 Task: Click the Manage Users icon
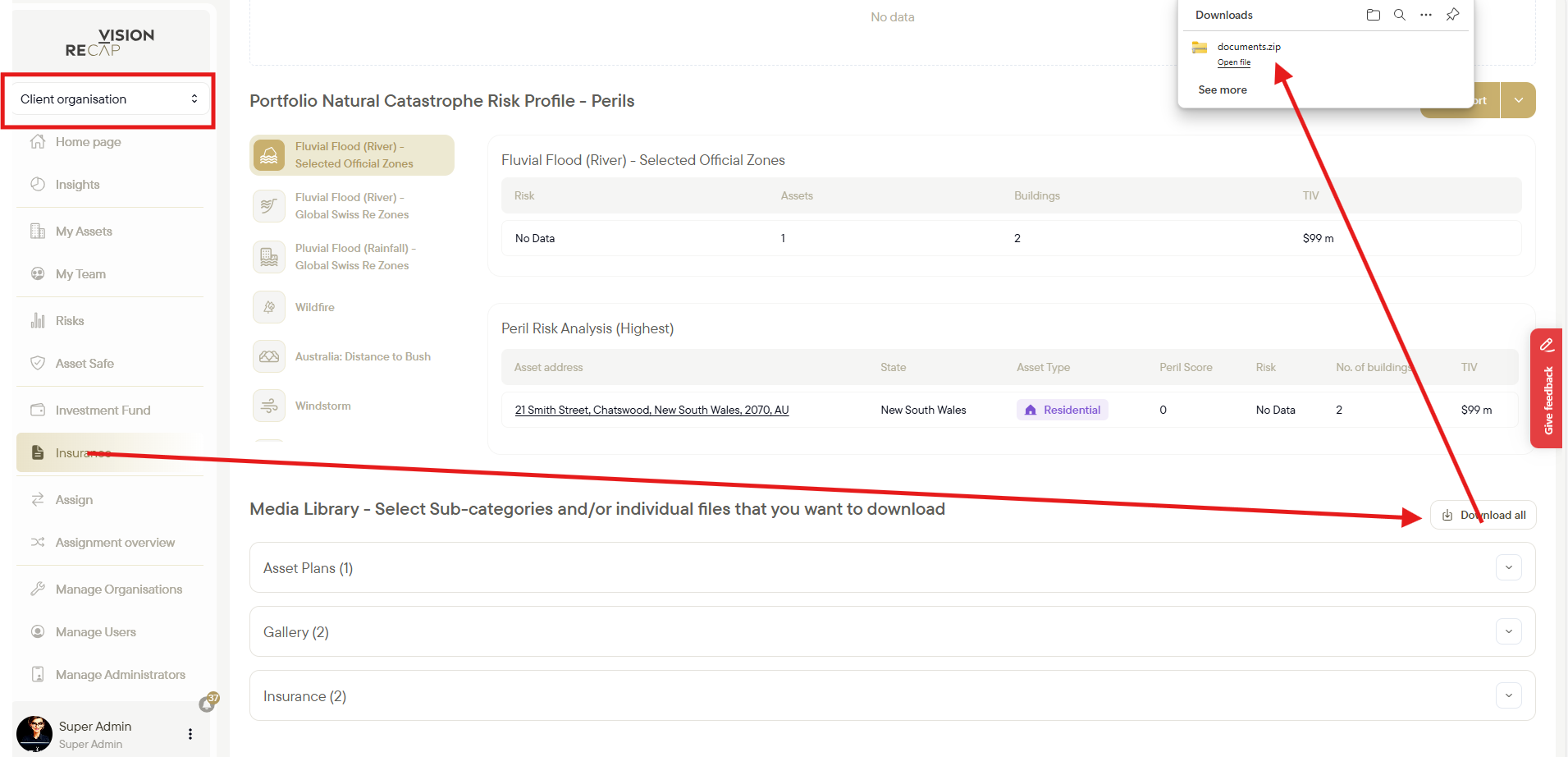pos(38,632)
